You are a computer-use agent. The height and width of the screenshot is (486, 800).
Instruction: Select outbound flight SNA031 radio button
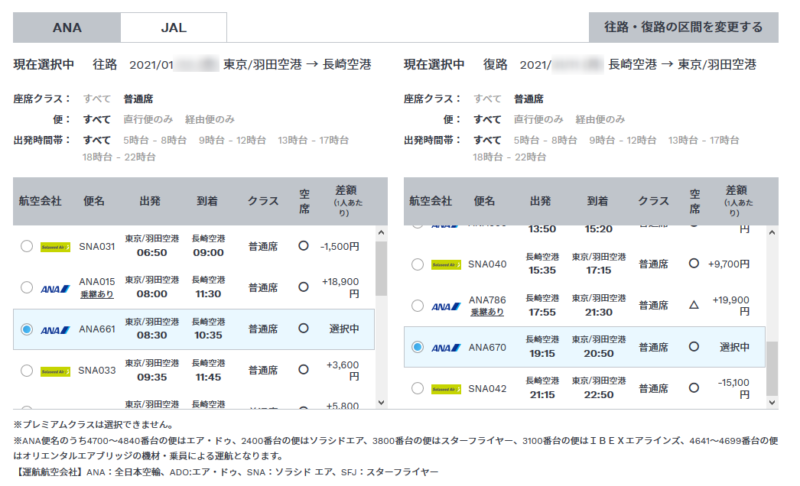(27, 246)
